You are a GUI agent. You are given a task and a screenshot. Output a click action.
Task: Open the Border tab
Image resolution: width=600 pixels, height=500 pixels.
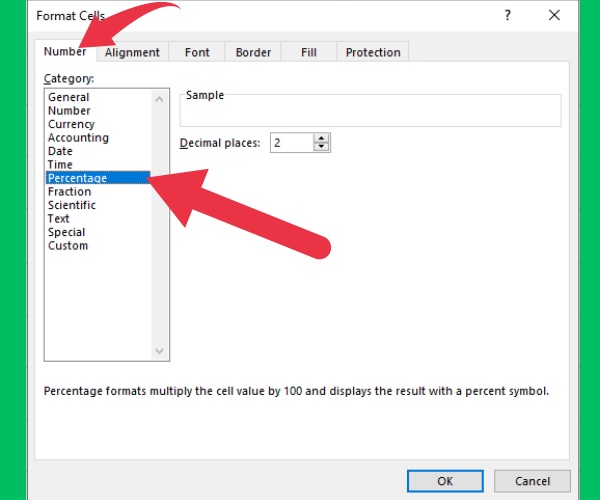(x=253, y=52)
